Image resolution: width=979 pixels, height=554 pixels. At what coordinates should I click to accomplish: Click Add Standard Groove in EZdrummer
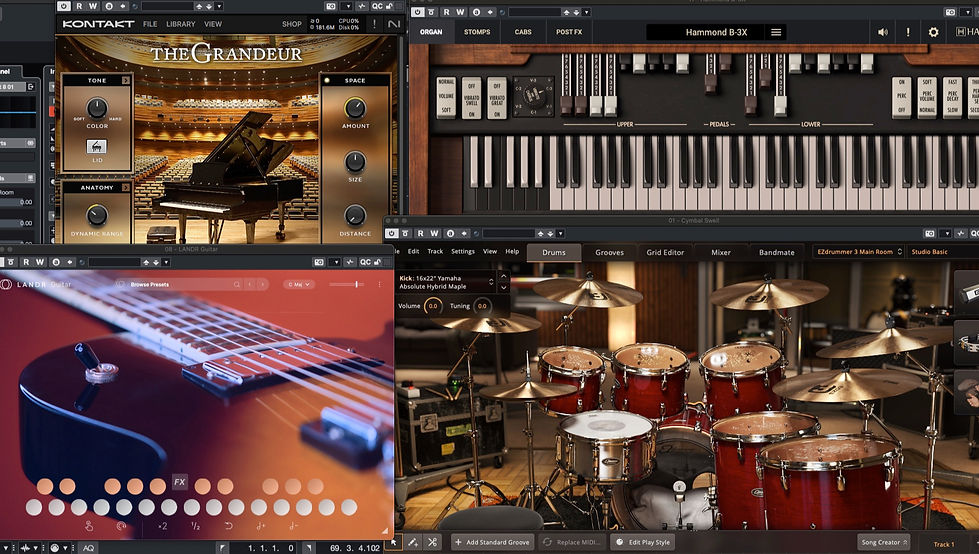[493, 542]
